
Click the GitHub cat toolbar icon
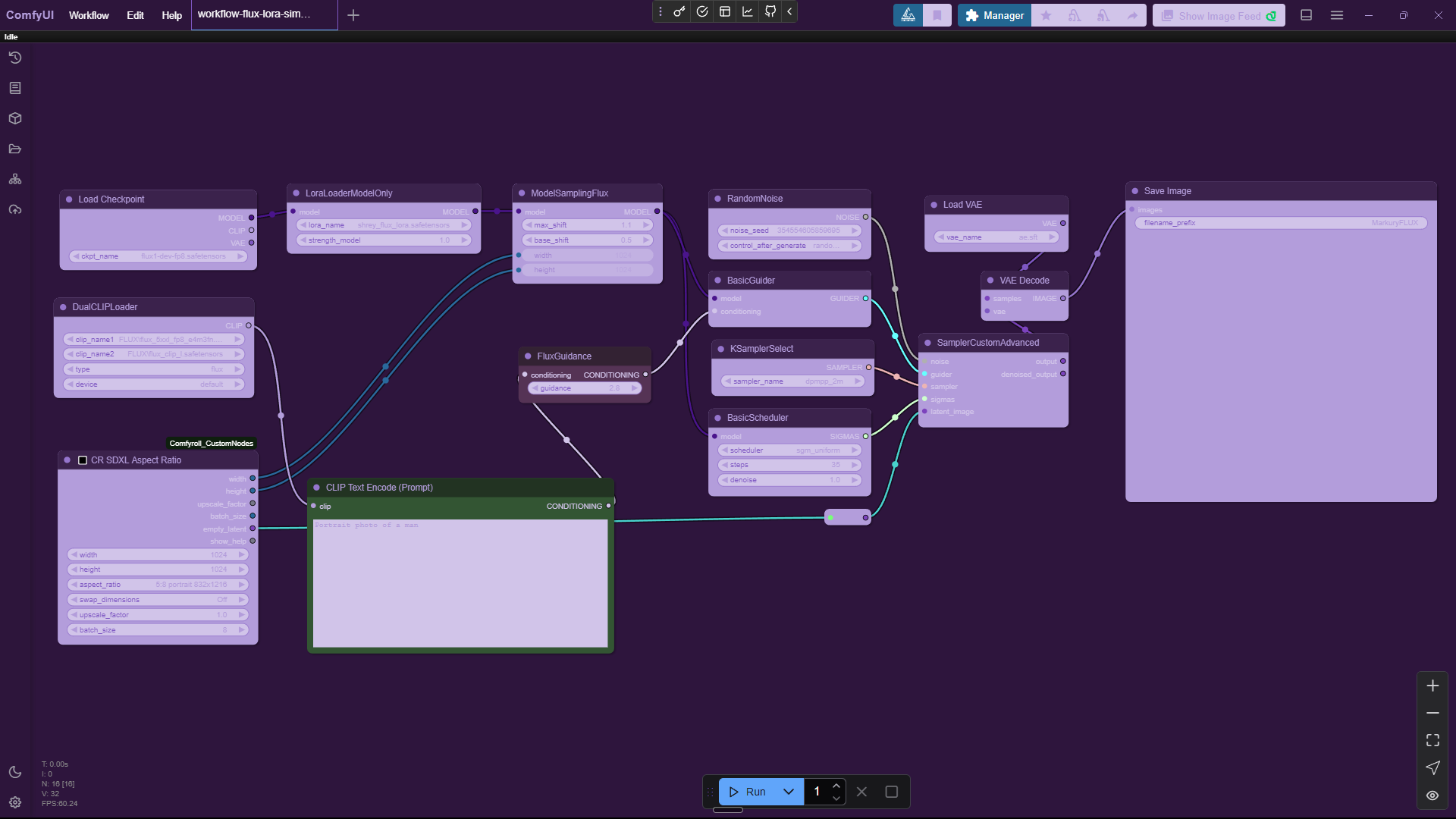click(x=770, y=11)
